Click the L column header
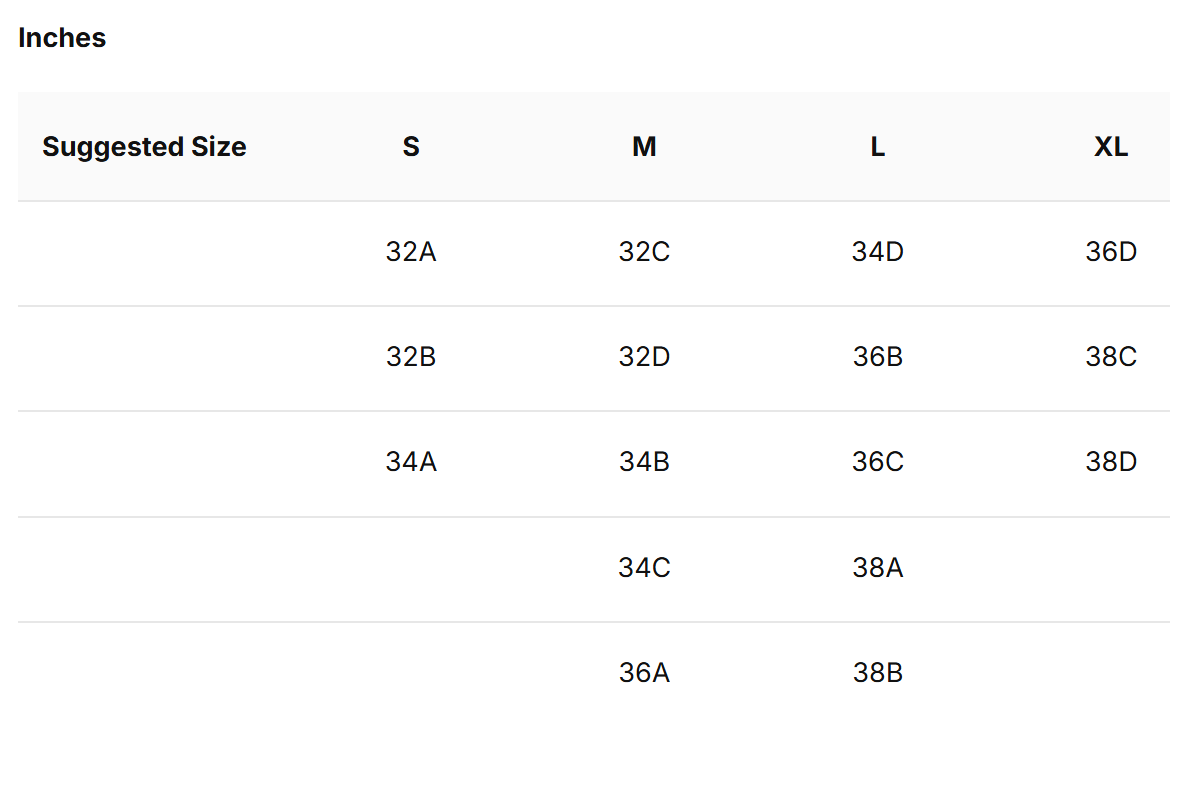The width and height of the screenshot is (1188, 794). 877,146
